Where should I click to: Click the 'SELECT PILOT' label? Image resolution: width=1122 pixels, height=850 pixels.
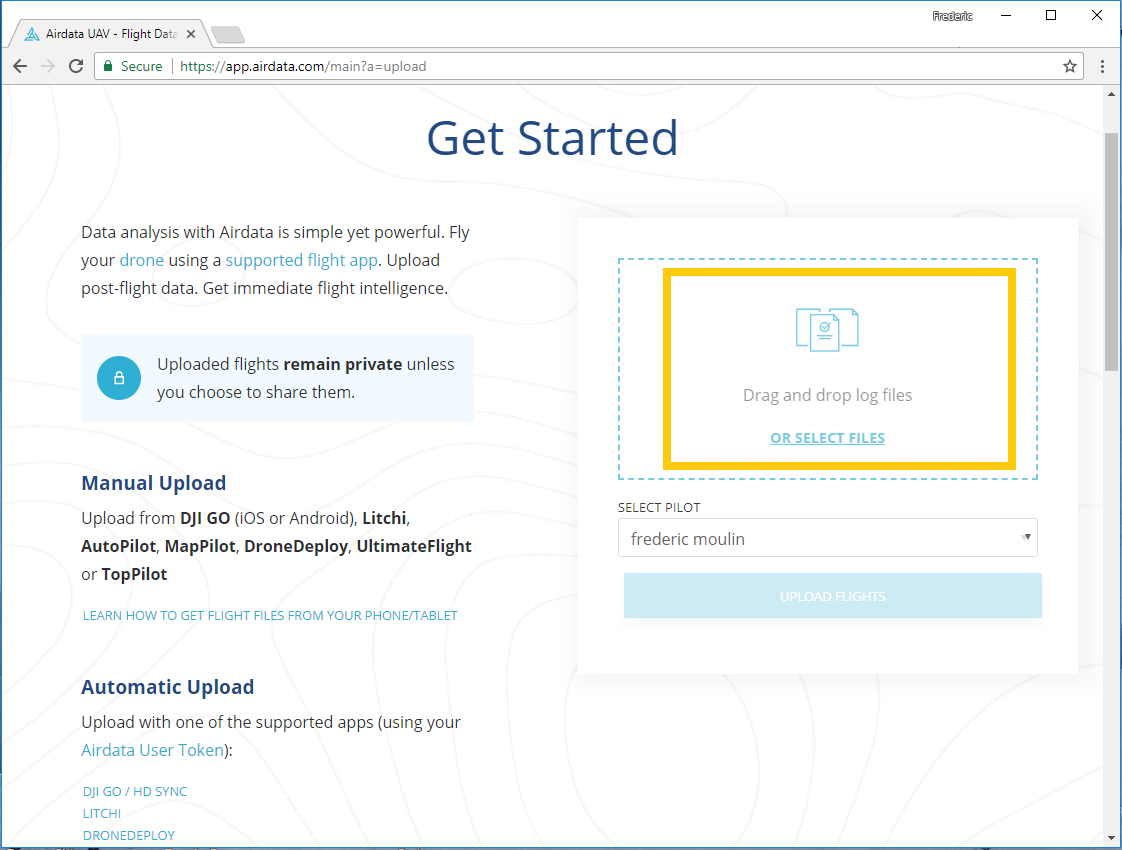pyautogui.click(x=659, y=507)
